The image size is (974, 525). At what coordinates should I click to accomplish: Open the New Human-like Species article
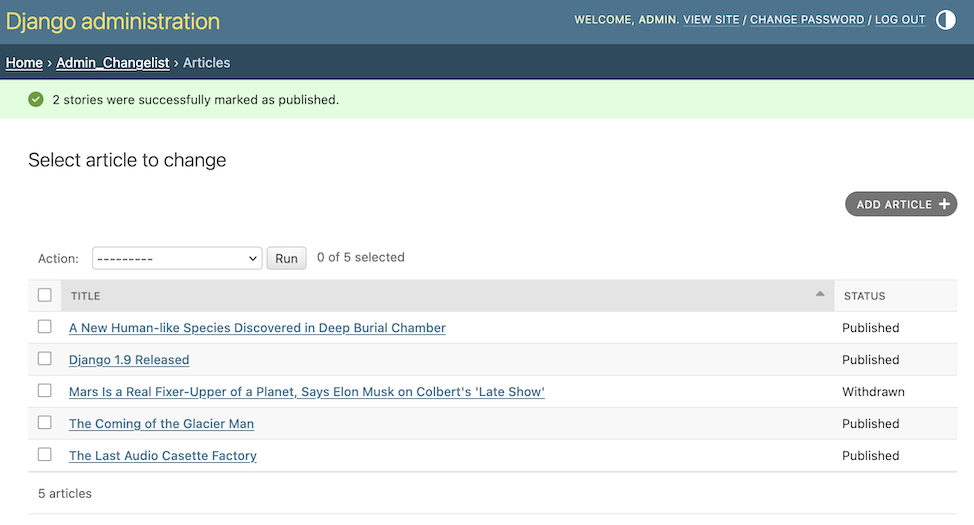(x=257, y=328)
